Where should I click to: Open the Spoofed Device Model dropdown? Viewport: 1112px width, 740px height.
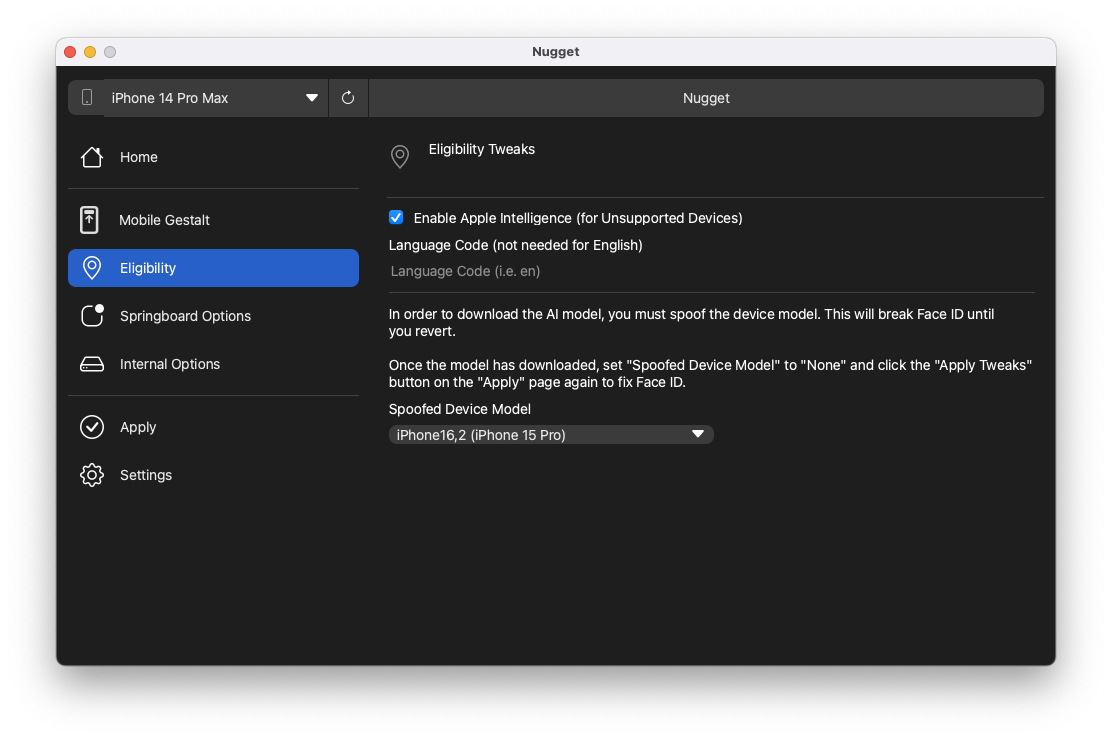551,435
